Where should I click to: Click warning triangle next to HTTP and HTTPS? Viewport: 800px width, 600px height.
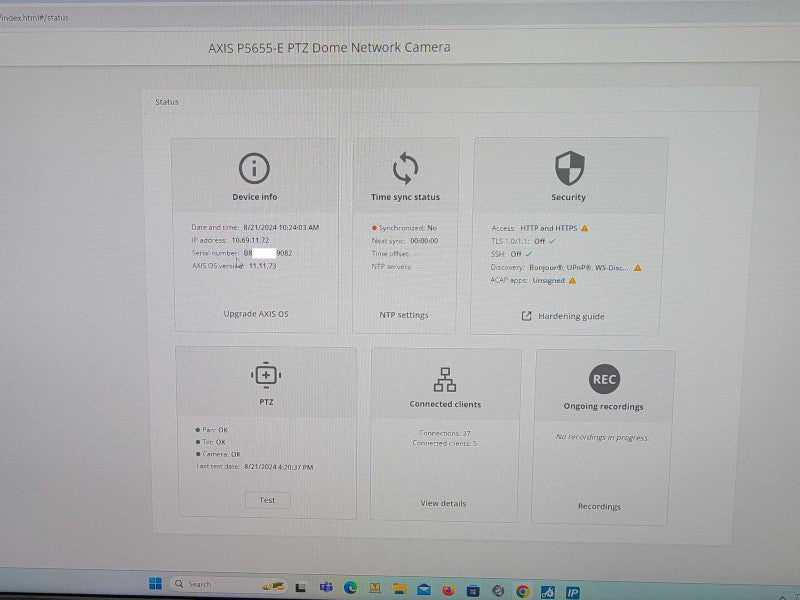click(x=585, y=228)
